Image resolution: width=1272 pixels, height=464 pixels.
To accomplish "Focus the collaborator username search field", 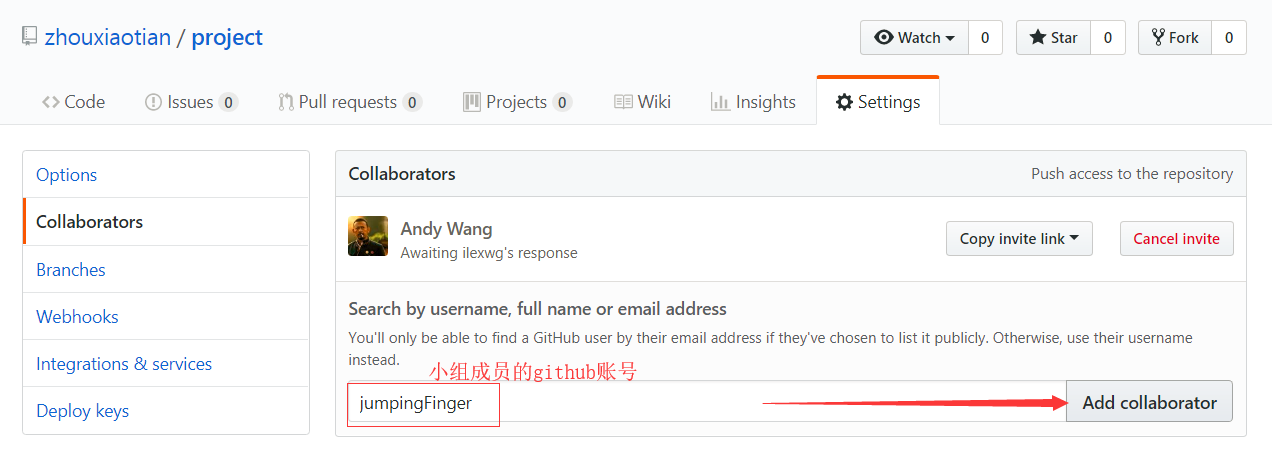I will [x=700, y=403].
